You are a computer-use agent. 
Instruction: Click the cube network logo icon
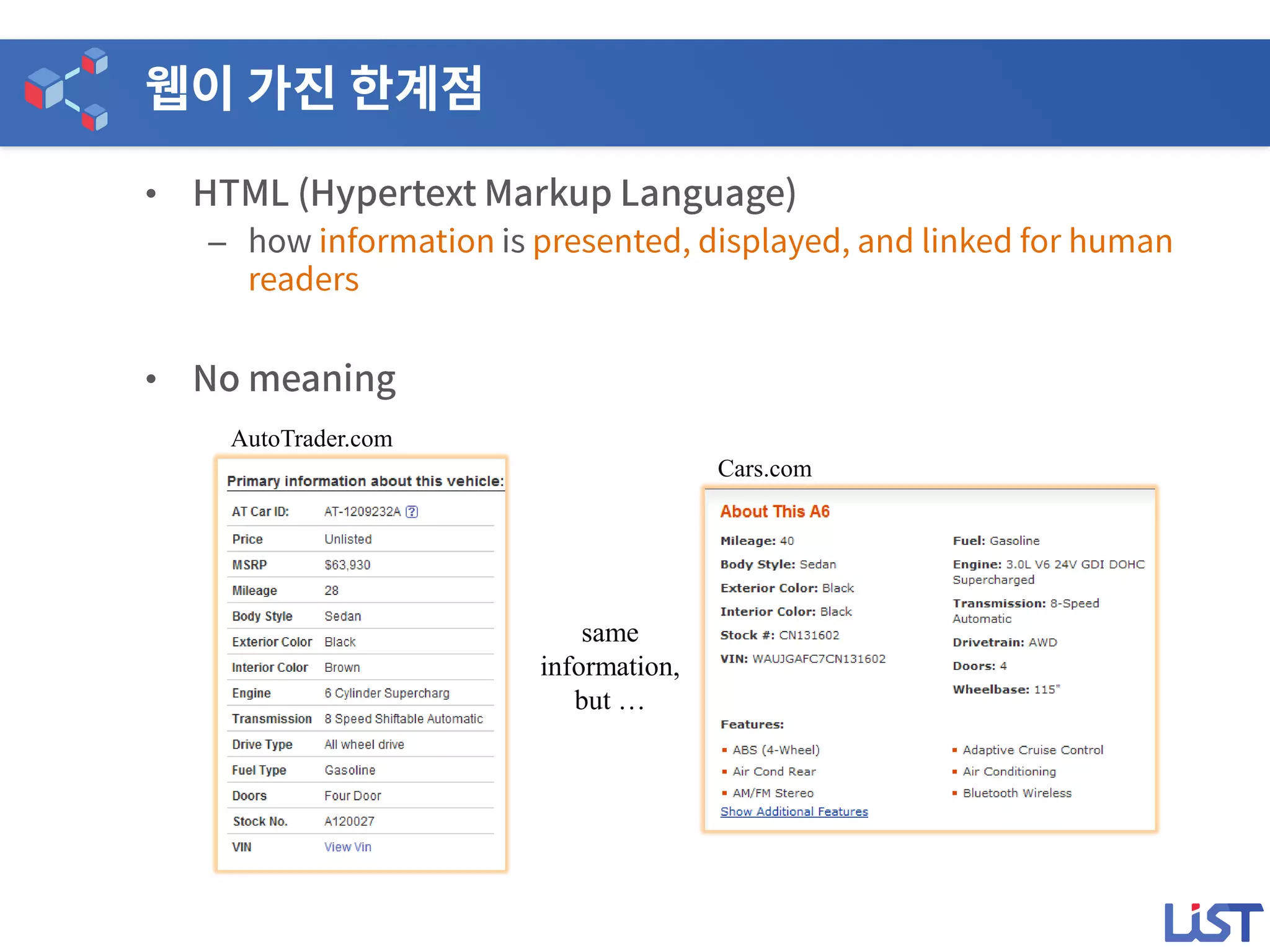click(x=66, y=89)
